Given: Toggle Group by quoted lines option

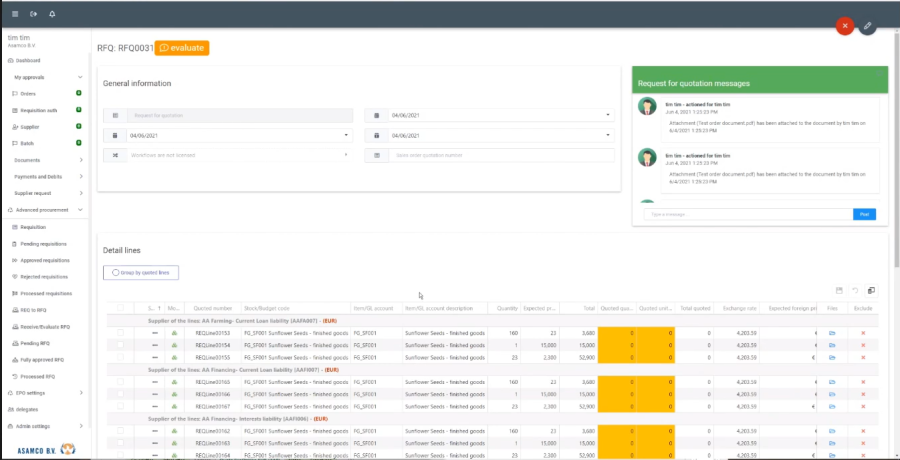Looking at the screenshot, I should (x=141, y=272).
